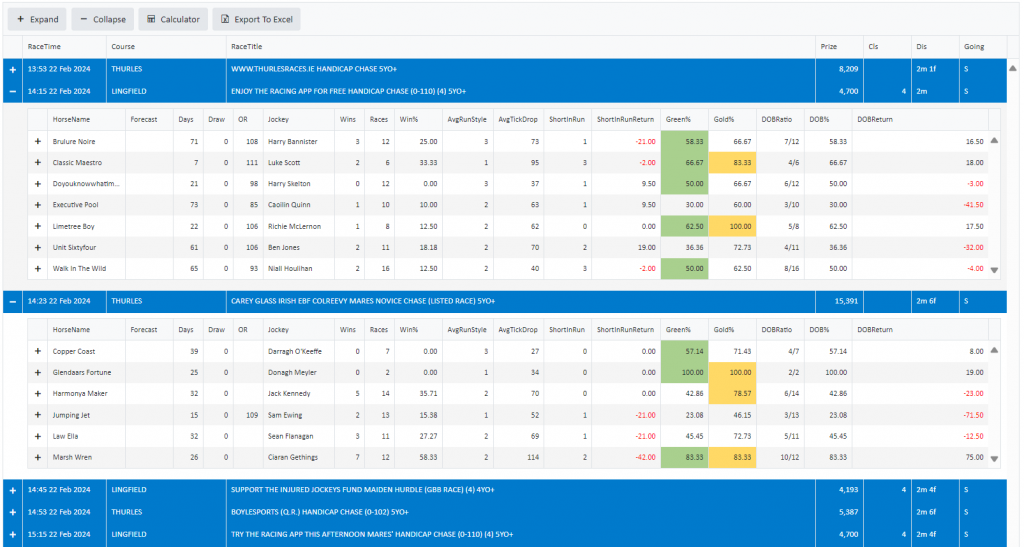The width and height of the screenshot is (1024, 547).
Task: Click main race list scroll up arrow
Action: click(1012, 68)
